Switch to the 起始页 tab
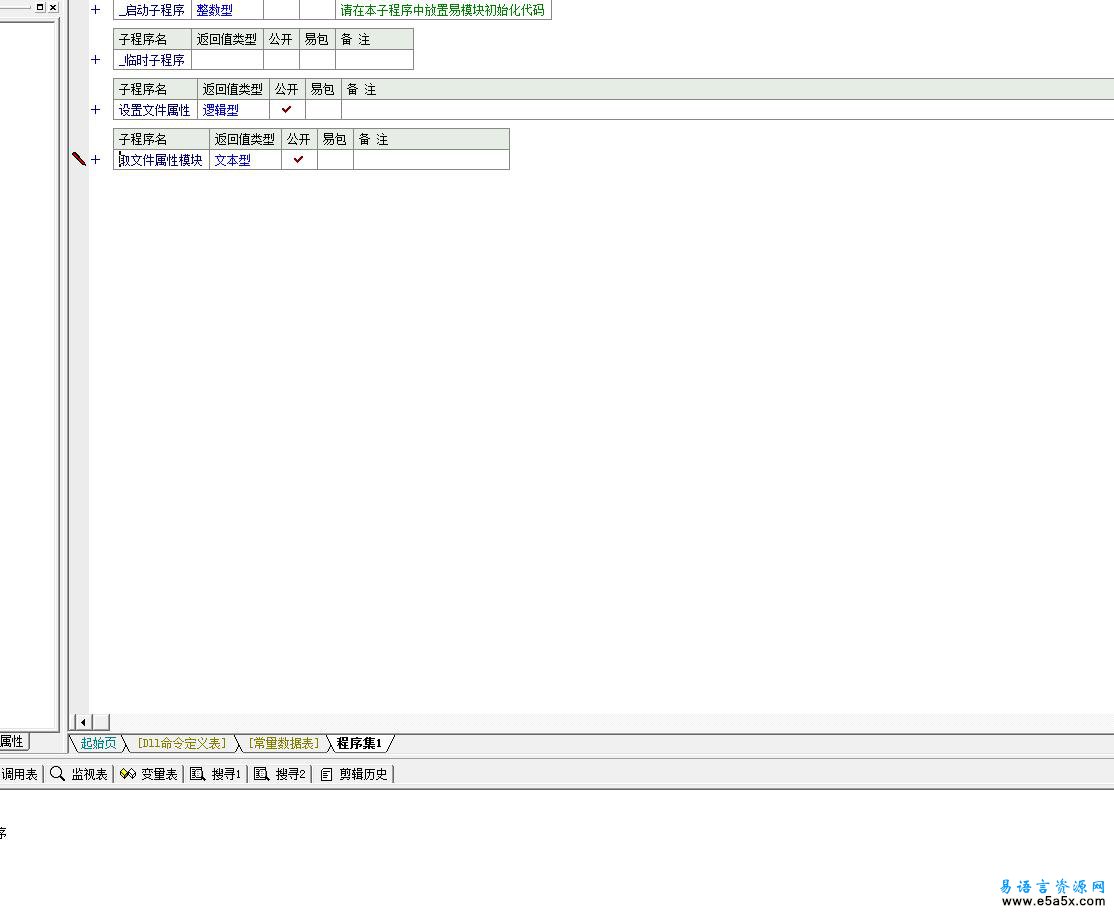Screen dimensions: 1114x914 click(x=98, y=743)
